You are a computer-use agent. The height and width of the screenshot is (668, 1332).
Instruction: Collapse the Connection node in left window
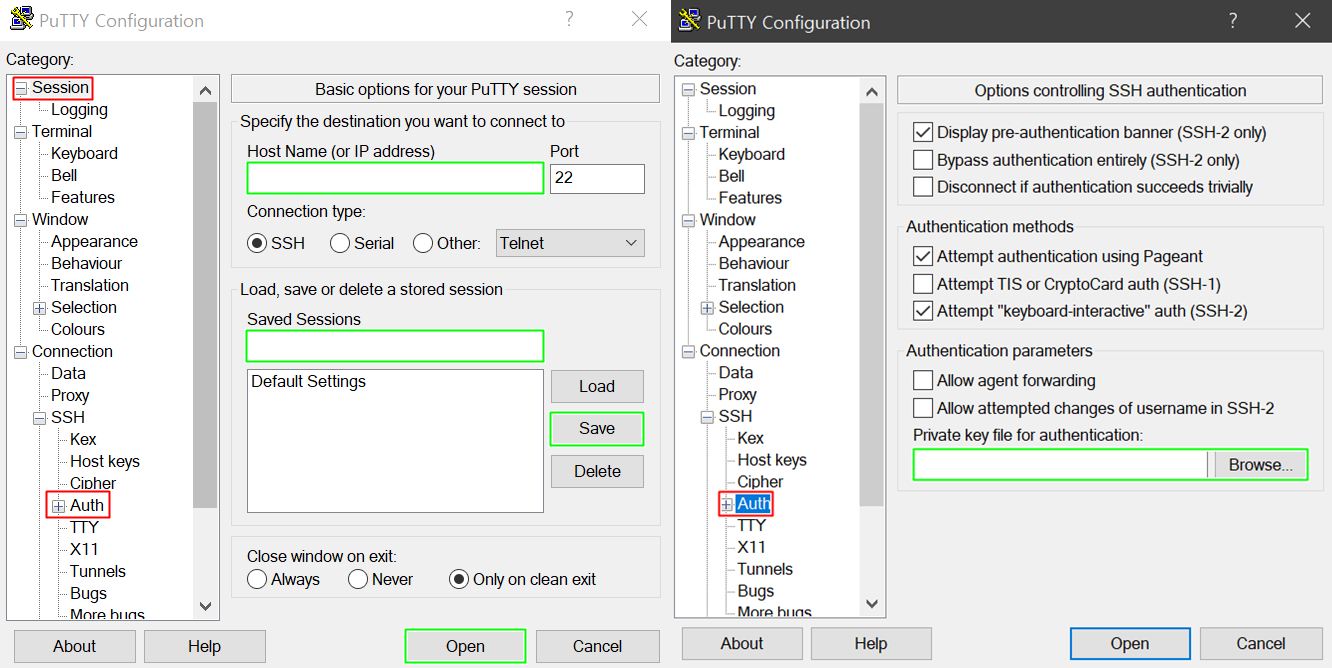(21, 352)
